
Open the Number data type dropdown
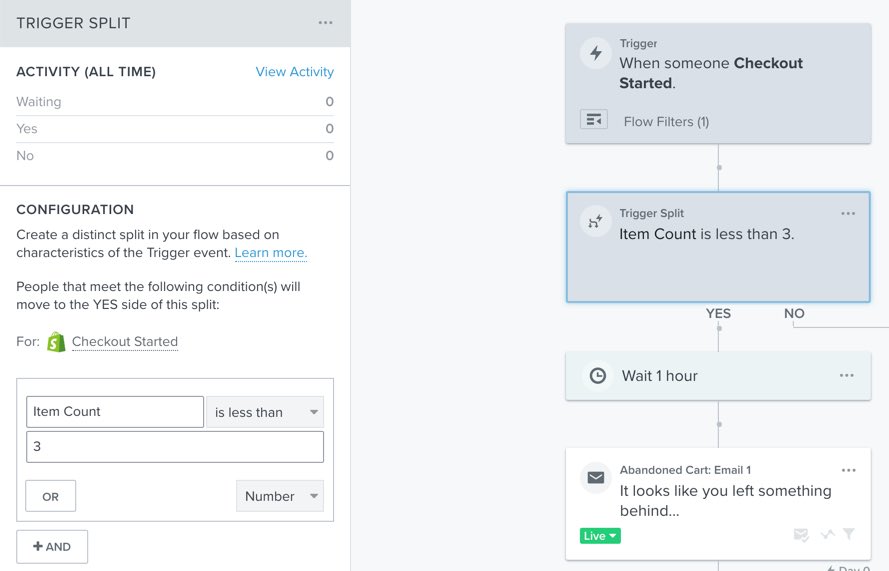point(280,496)
